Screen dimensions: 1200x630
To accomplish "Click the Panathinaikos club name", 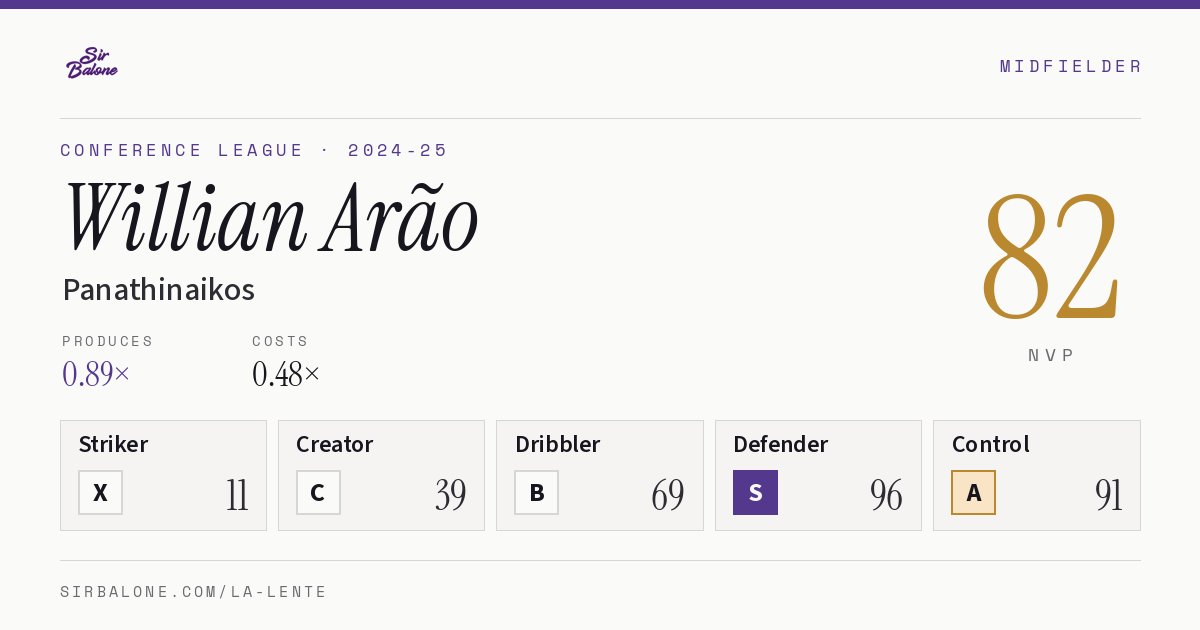I will point(158,290).
